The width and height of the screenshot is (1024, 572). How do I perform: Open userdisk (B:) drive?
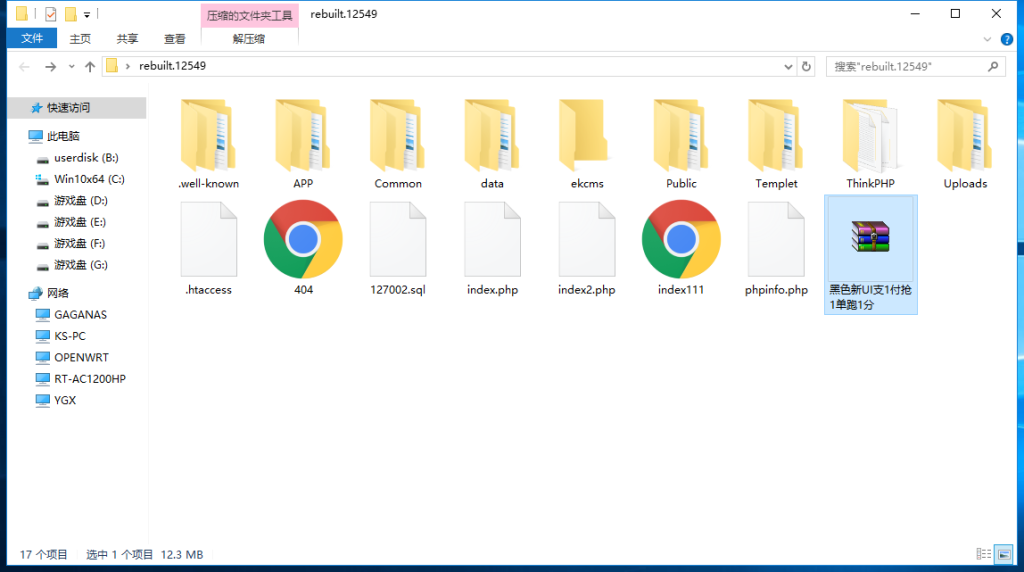(86, 157)
